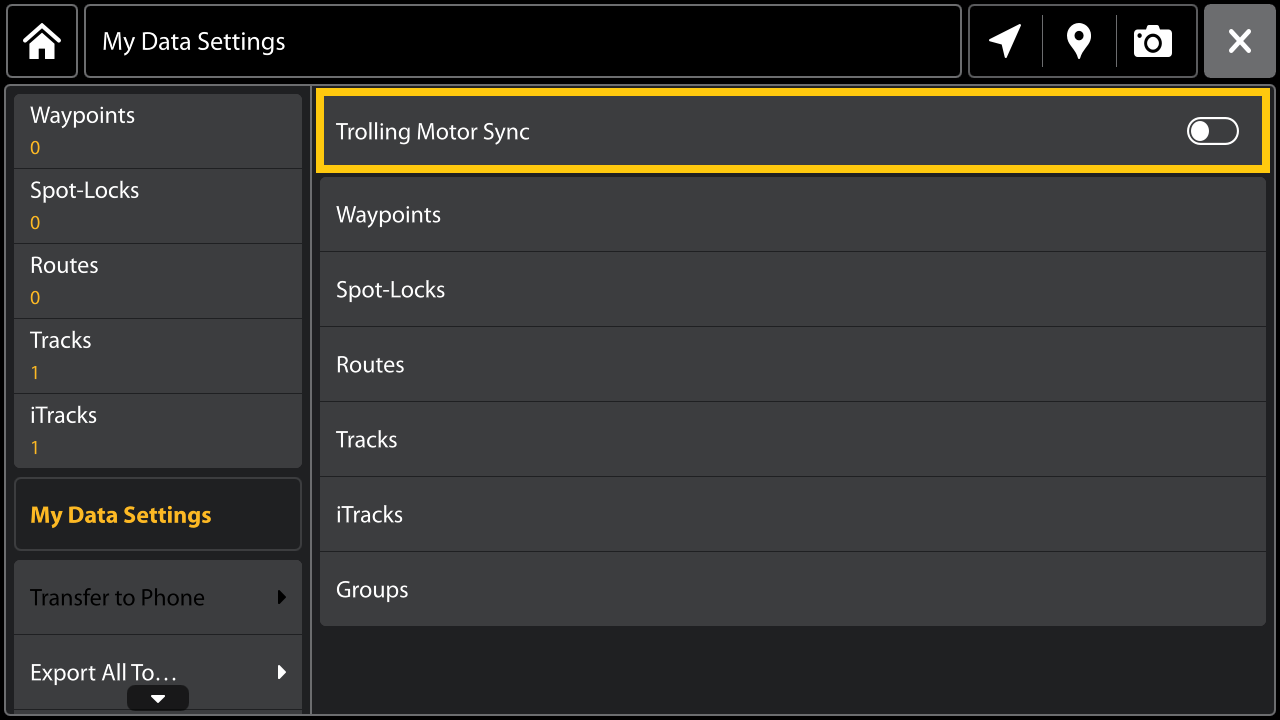Open Tracks settings in the main panel
Image resolution: width=1280 pixels, height=720 pixels.
(793, 439)
